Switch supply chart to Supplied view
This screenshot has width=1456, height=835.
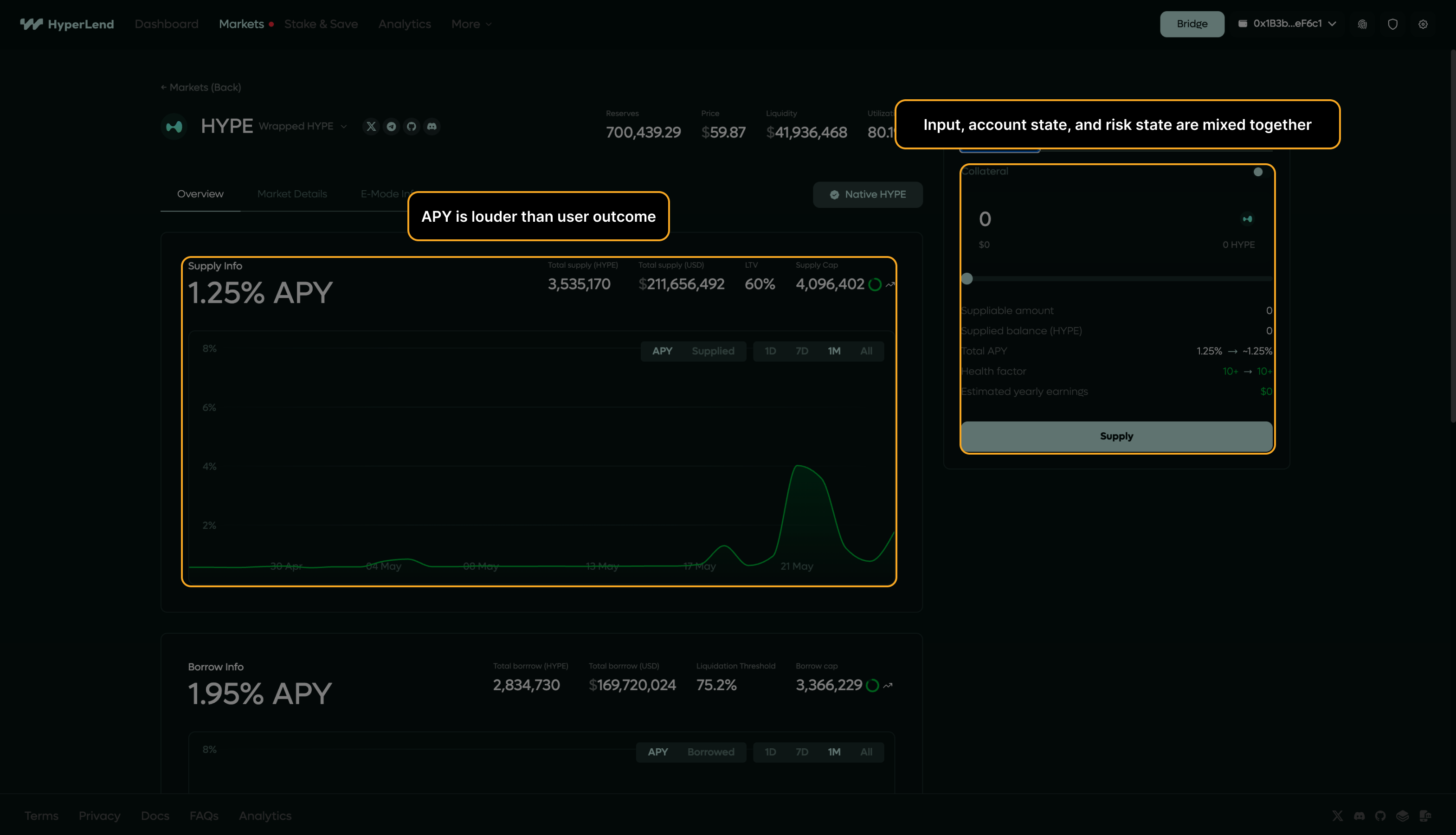713,351
